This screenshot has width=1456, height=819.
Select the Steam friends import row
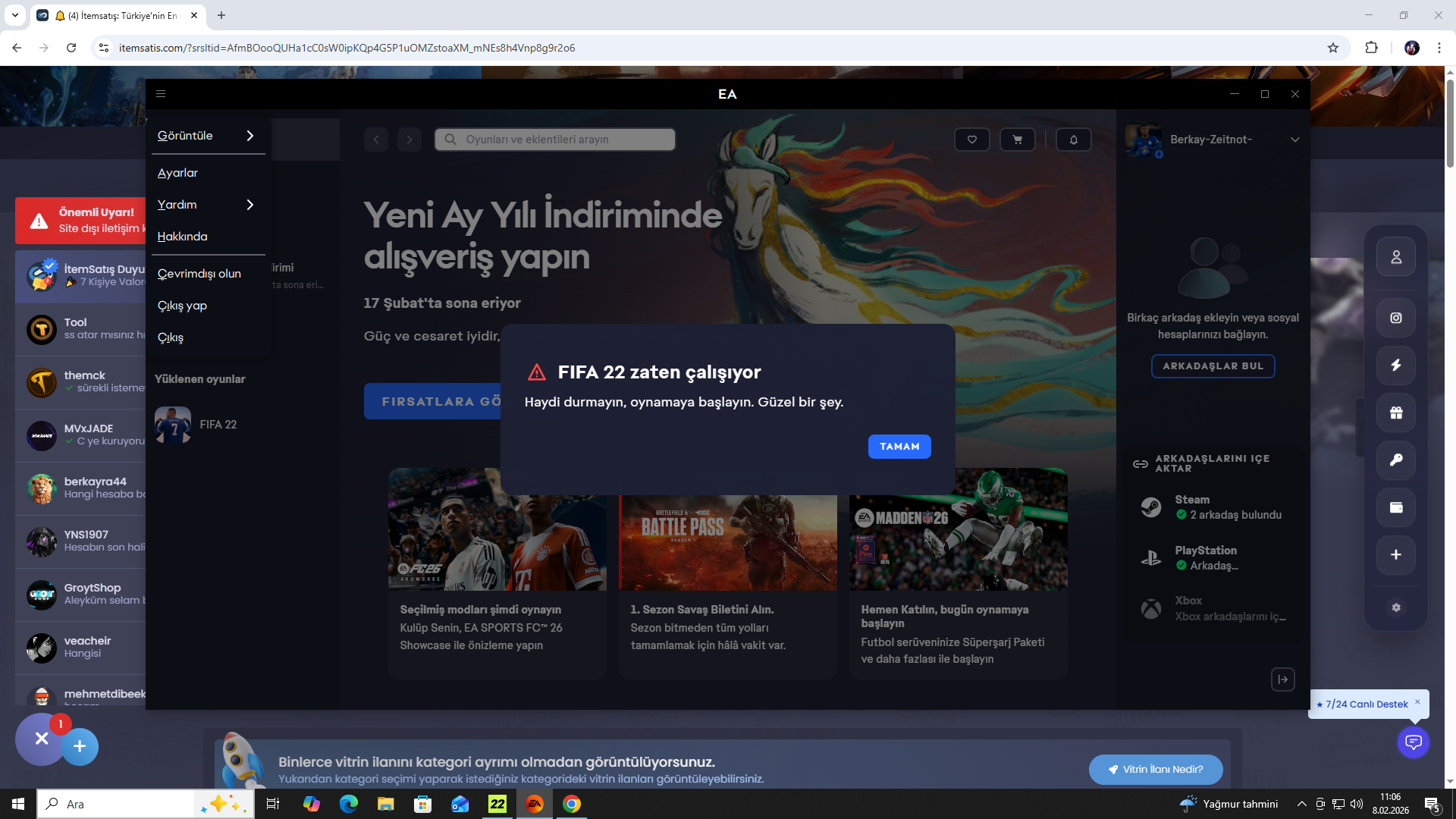(x=1213, y=507)
